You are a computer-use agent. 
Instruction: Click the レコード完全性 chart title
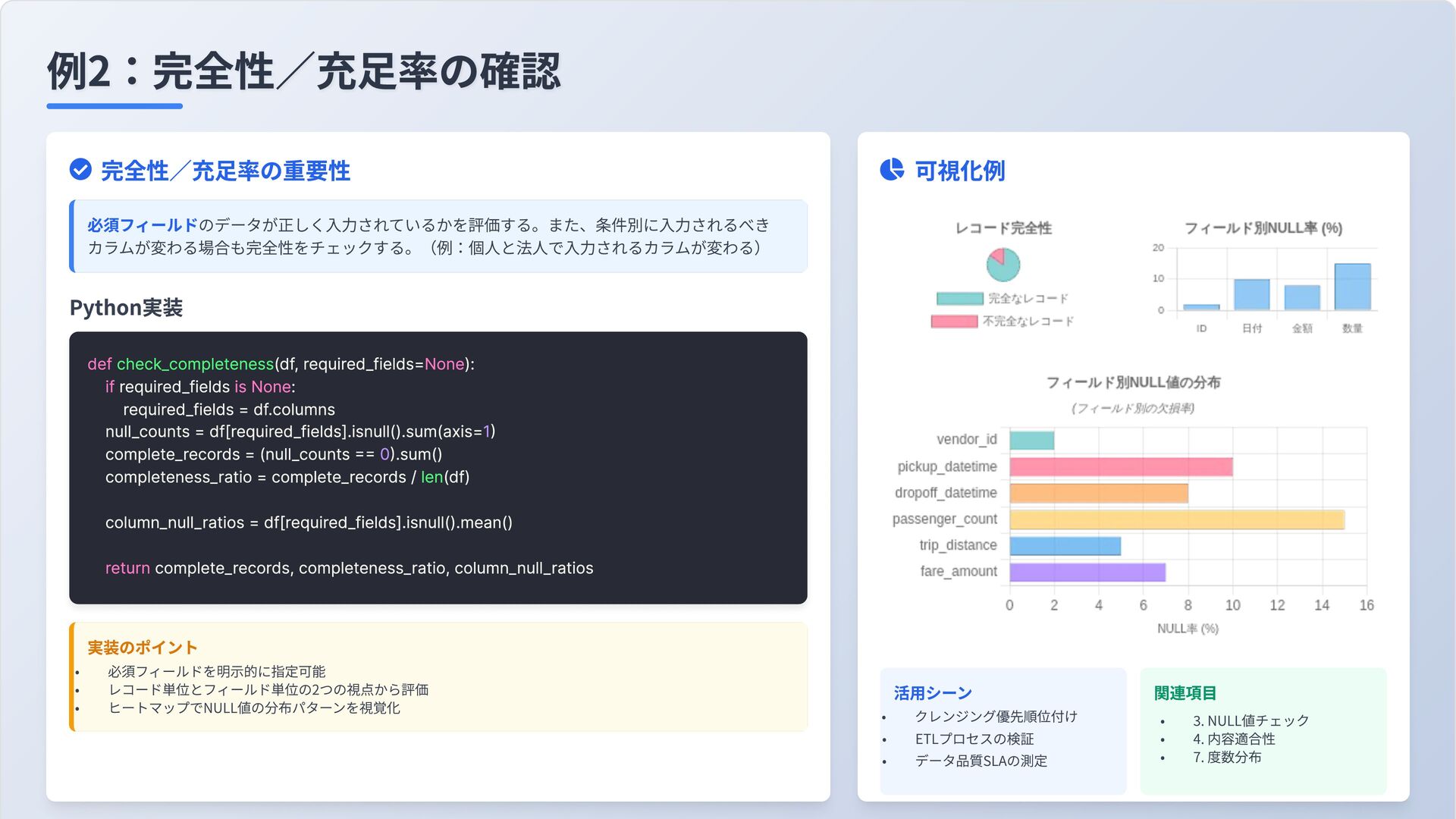coord(1003,227)
